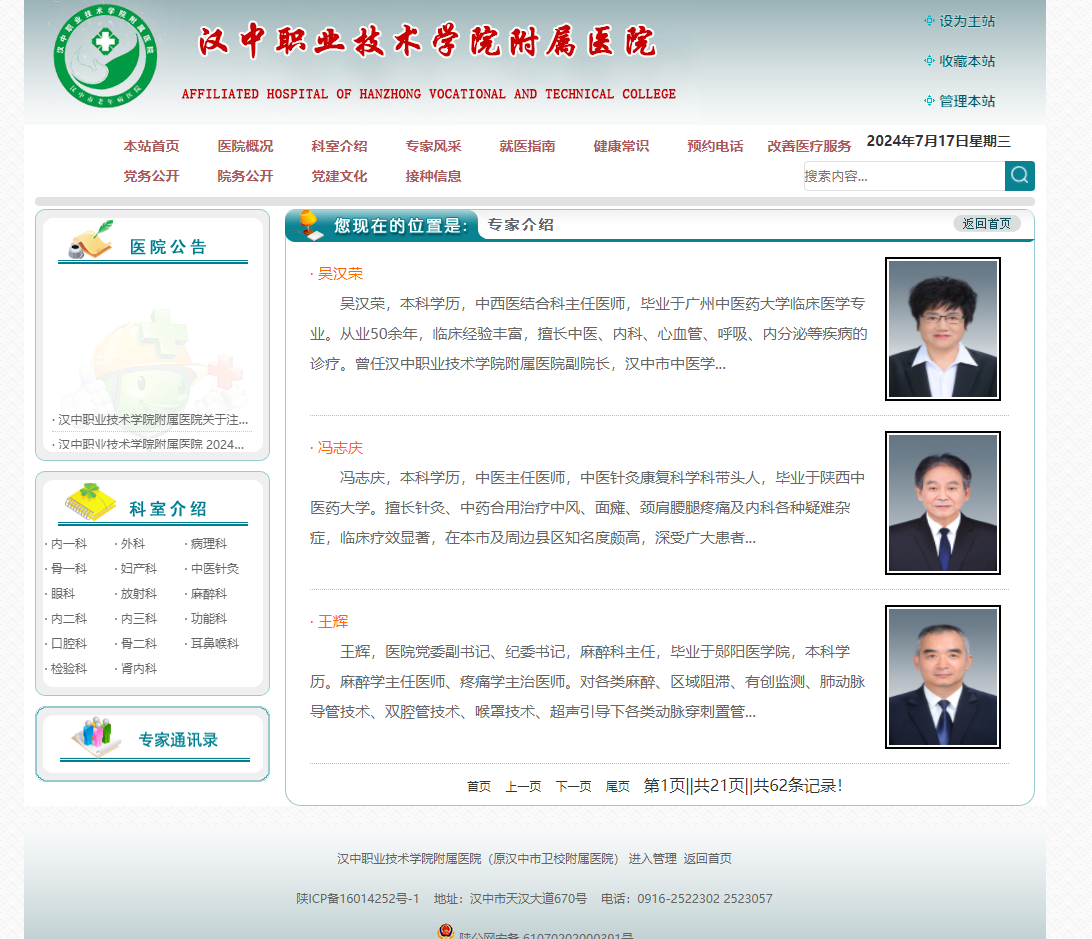1092x939 pixels.
Task: Open the 党建文化 menu item
Action: tap(339, 176)
